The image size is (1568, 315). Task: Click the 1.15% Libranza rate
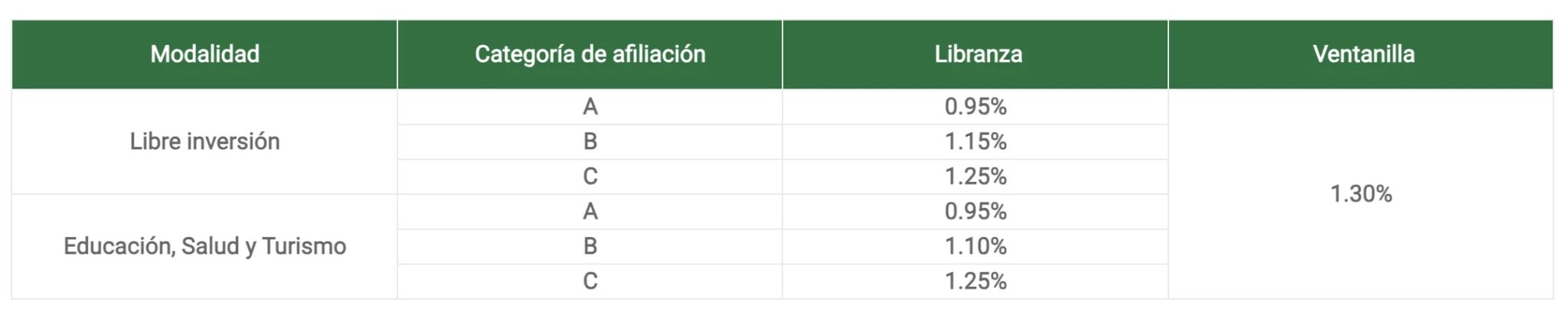pos(975,141)
